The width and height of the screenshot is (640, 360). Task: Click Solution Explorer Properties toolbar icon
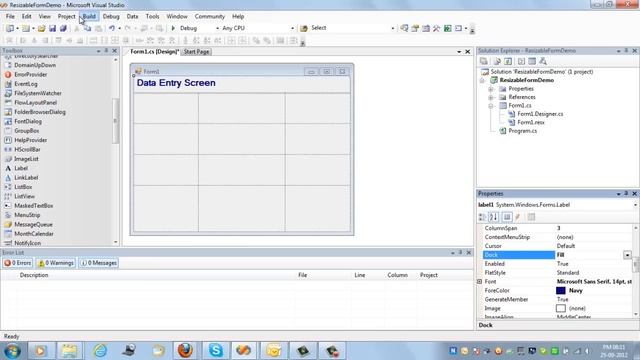484,61
